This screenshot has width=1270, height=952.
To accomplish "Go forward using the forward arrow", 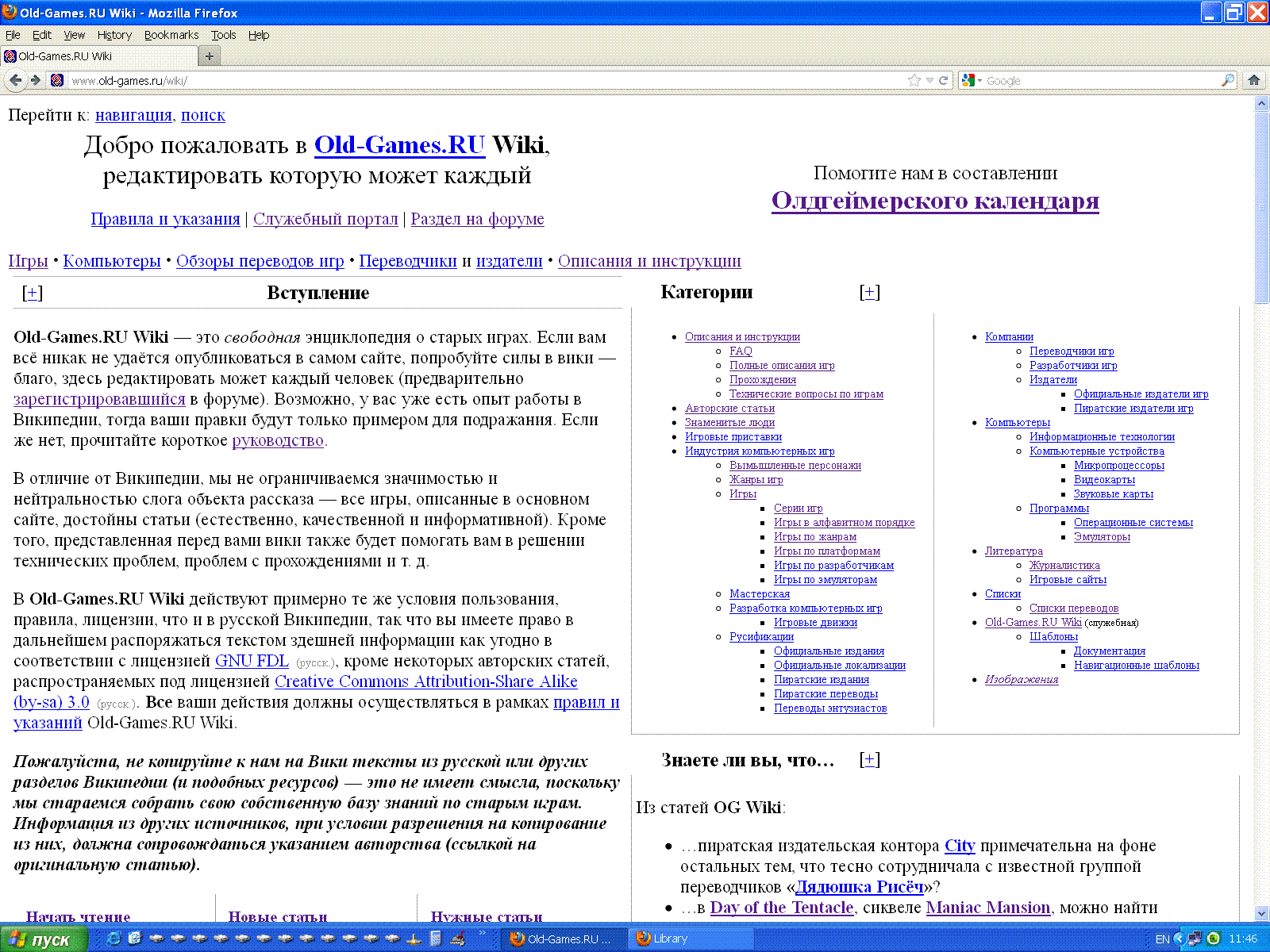I will pos(35,80).
